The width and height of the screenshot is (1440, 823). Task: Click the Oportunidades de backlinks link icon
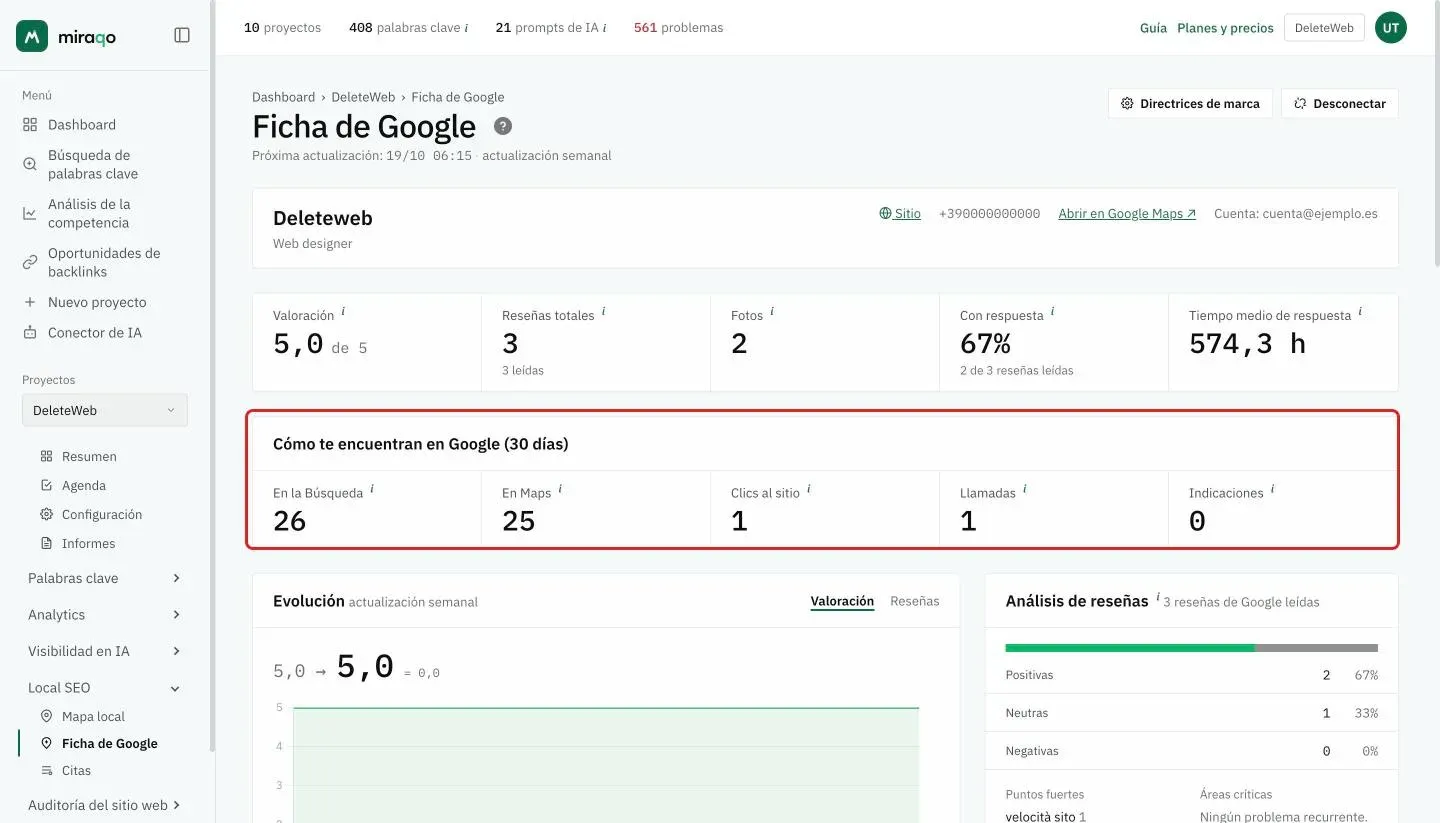tap(30, 262)
